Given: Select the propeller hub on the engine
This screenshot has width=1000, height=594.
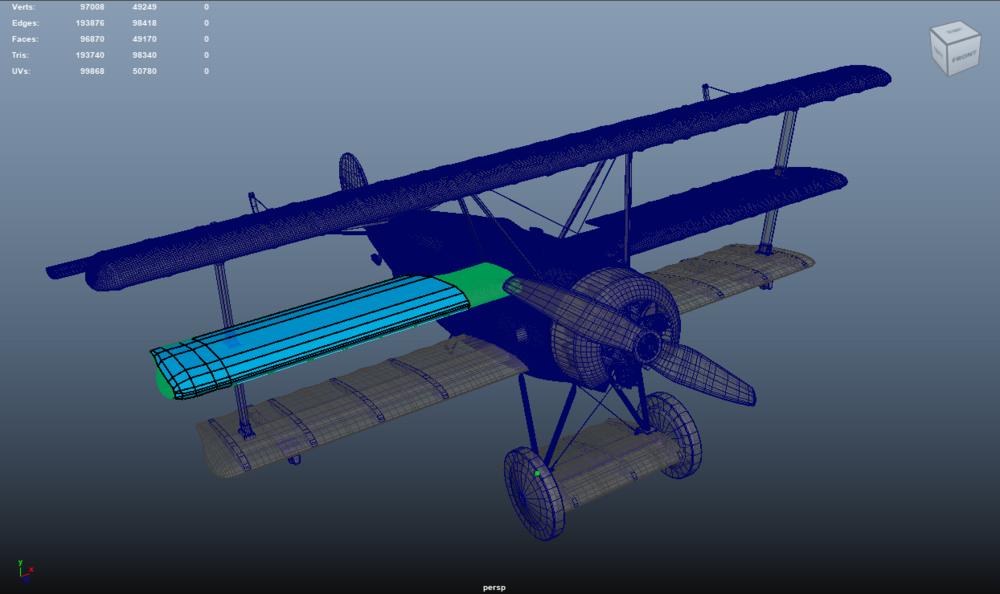Looking at the screenshot, I should 648,346.
